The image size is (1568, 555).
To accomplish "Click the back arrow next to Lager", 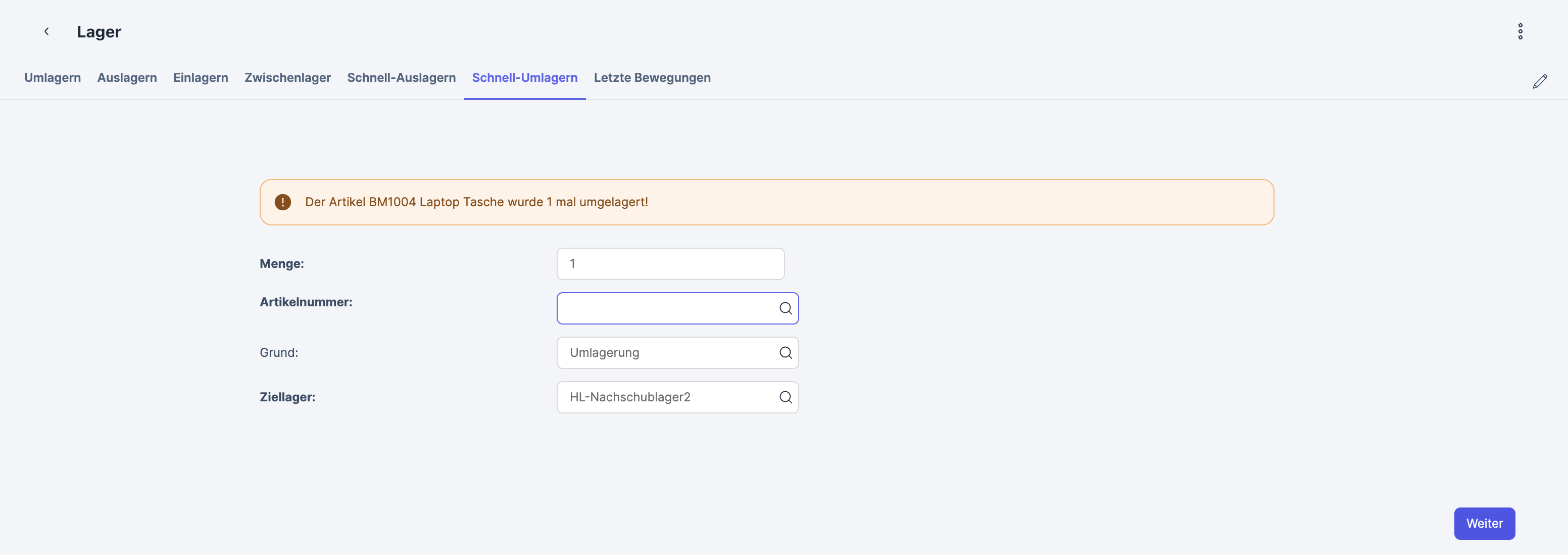I will (x=46, y=32).
